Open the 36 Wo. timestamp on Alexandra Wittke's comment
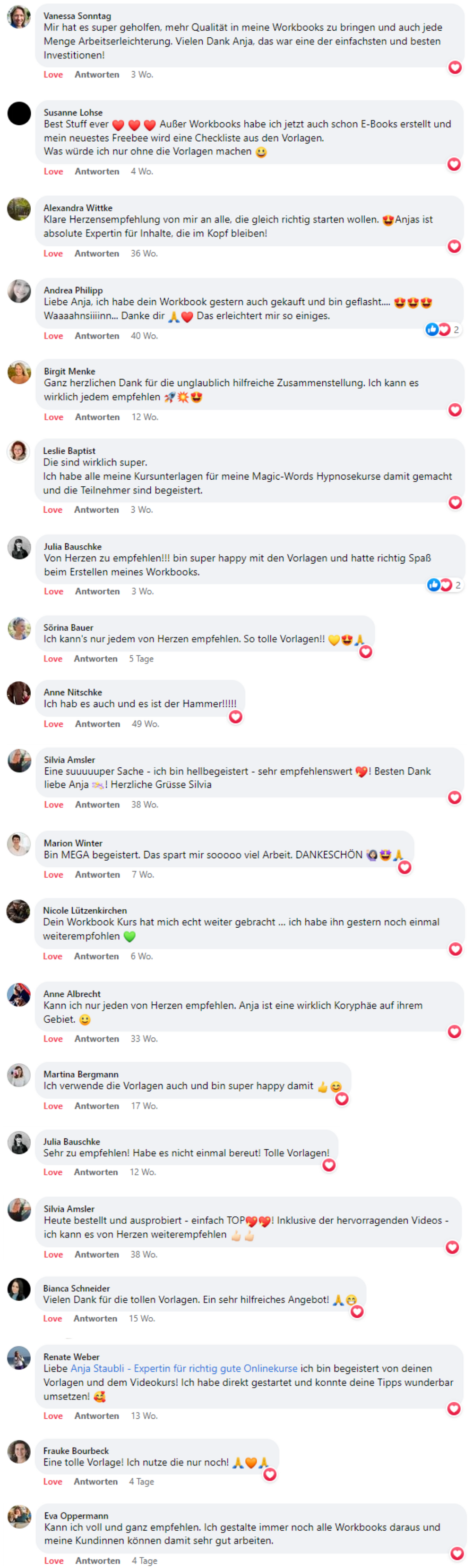 (x=144, y=254)
